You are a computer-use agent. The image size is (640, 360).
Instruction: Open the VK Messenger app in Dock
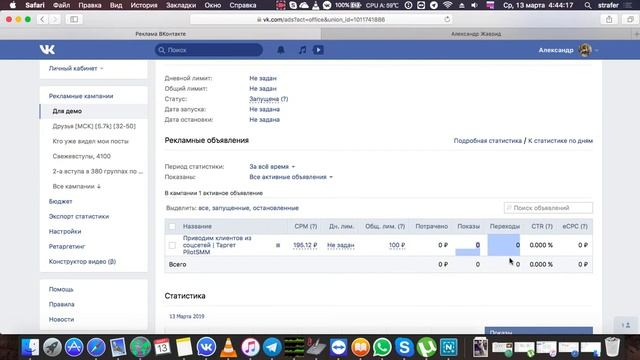pos(206,347)
